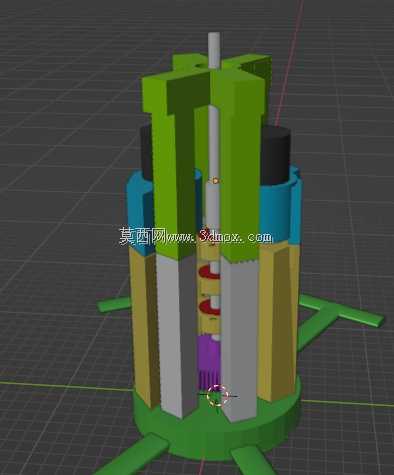Viewport: 394px width, 475px height.
Task: Select the green leg on the left side
Action: click(x=114, y=305)
